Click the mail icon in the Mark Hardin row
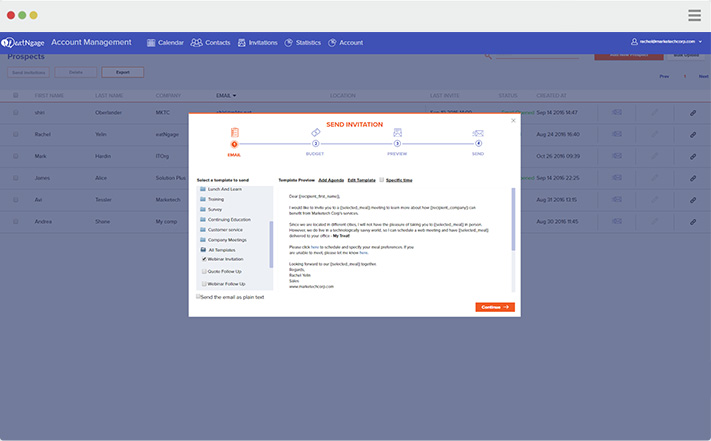711x441 pixels. click(x=617, y=155)
